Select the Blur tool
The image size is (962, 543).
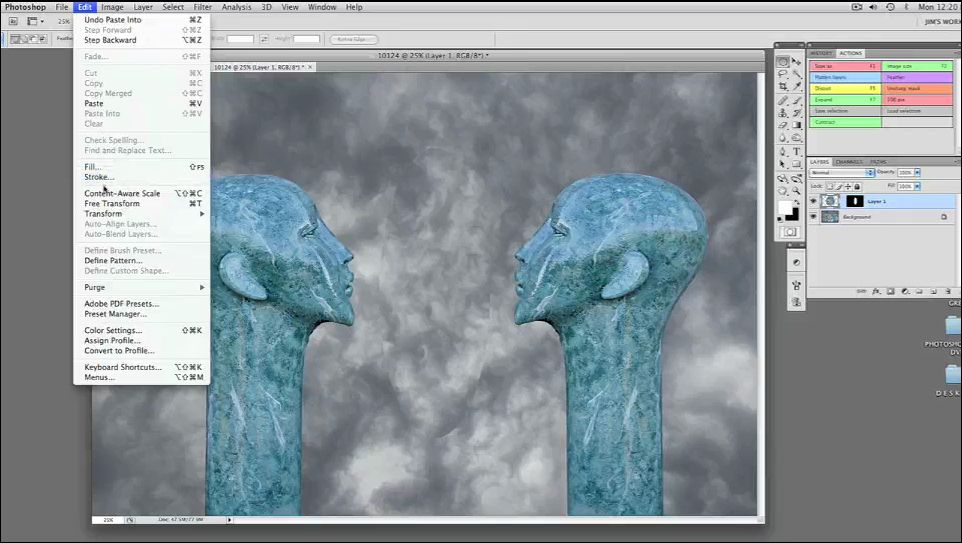click(x=783, y=138)
